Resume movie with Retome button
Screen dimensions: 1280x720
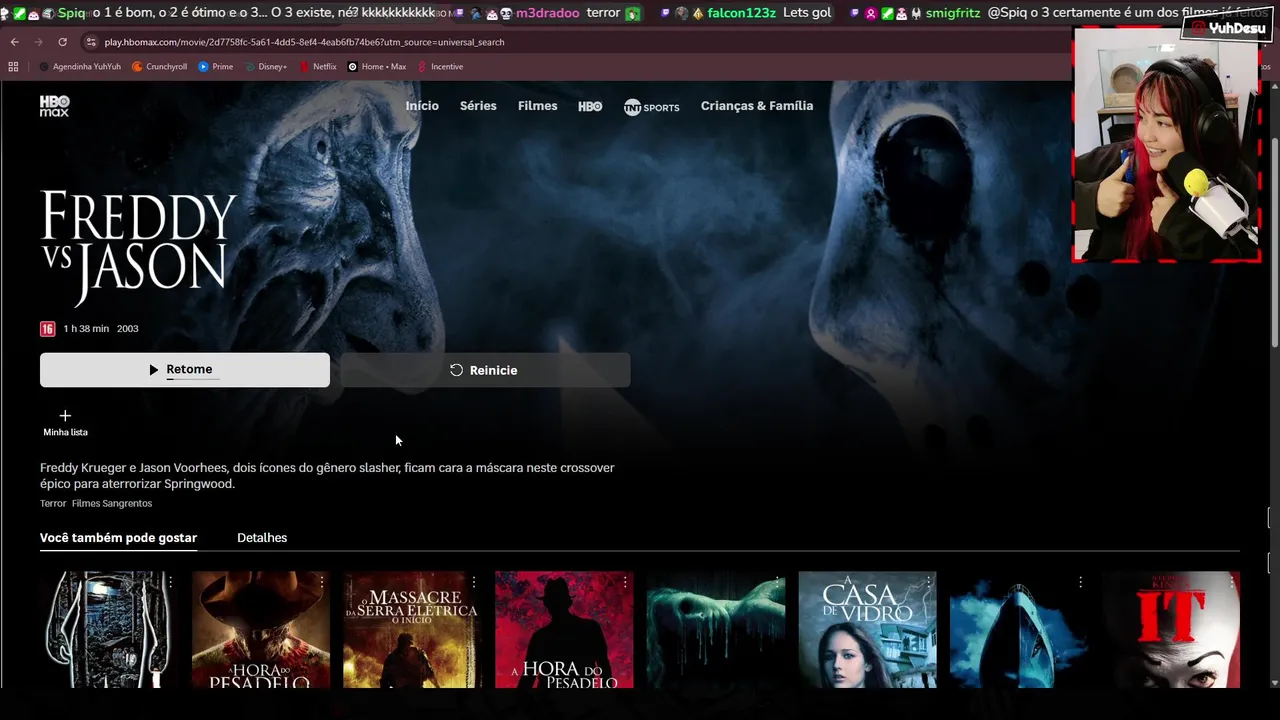tap(185, 370)
